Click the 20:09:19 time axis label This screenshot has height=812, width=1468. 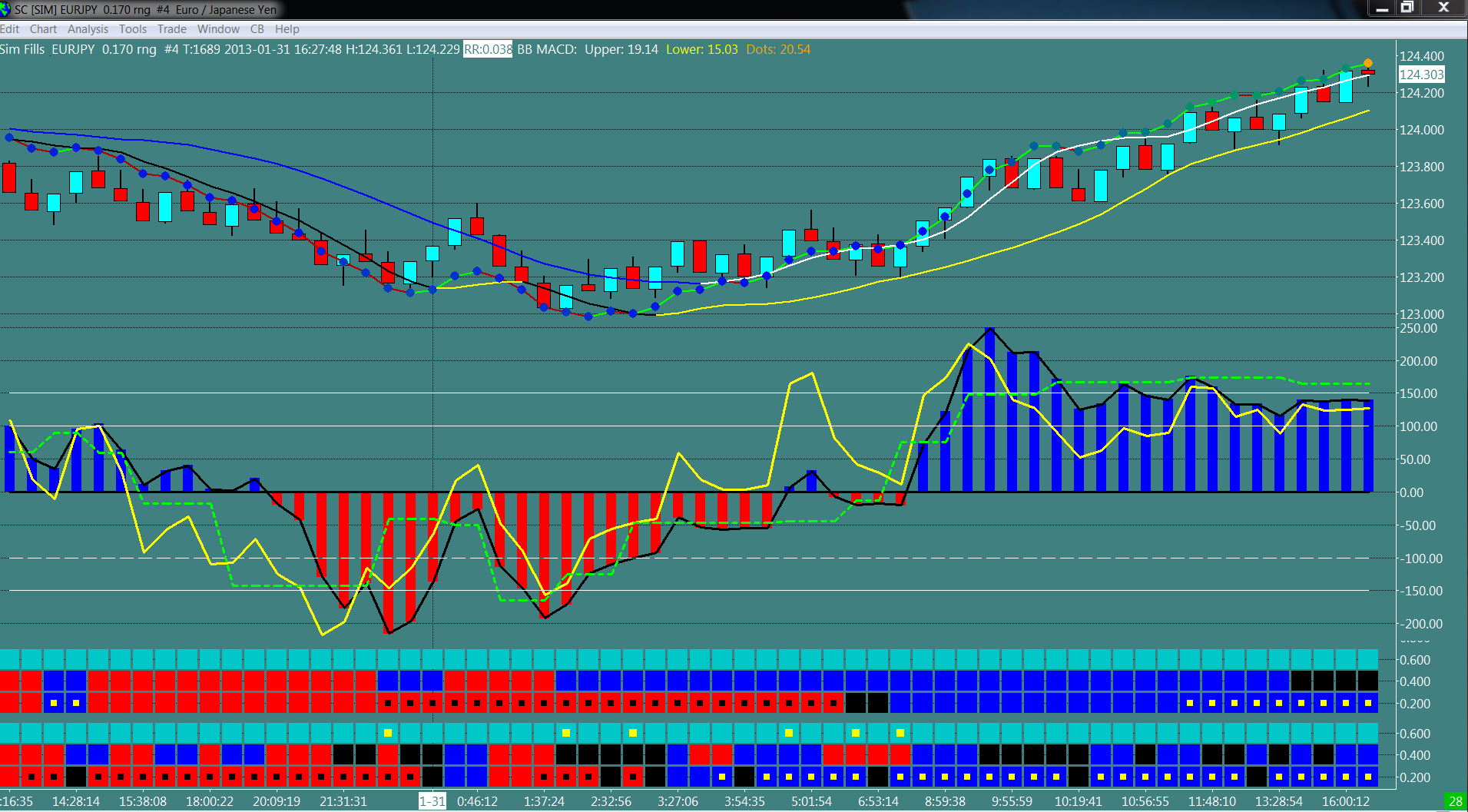277,801
